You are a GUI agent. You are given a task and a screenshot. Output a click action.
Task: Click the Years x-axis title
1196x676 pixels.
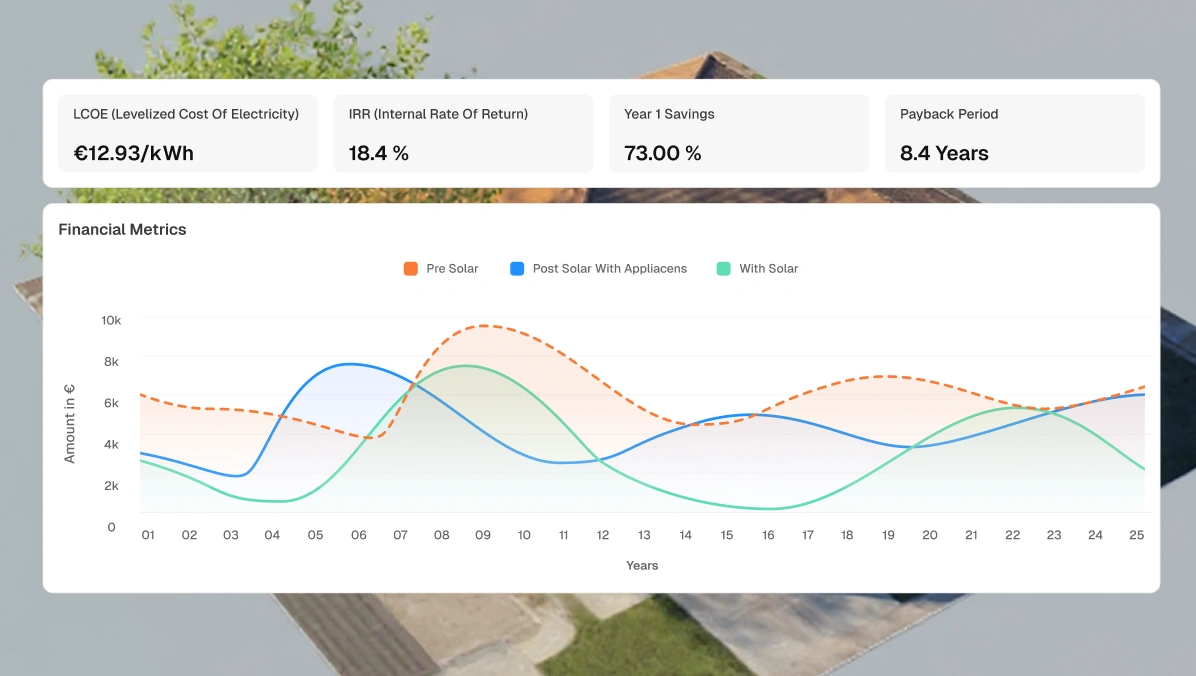641,565
